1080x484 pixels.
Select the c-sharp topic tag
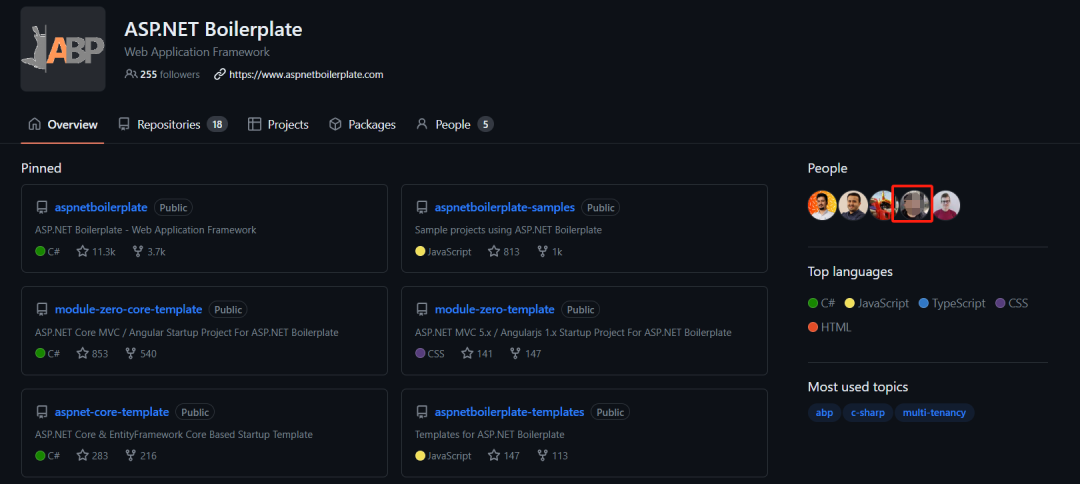click(868, 413)
